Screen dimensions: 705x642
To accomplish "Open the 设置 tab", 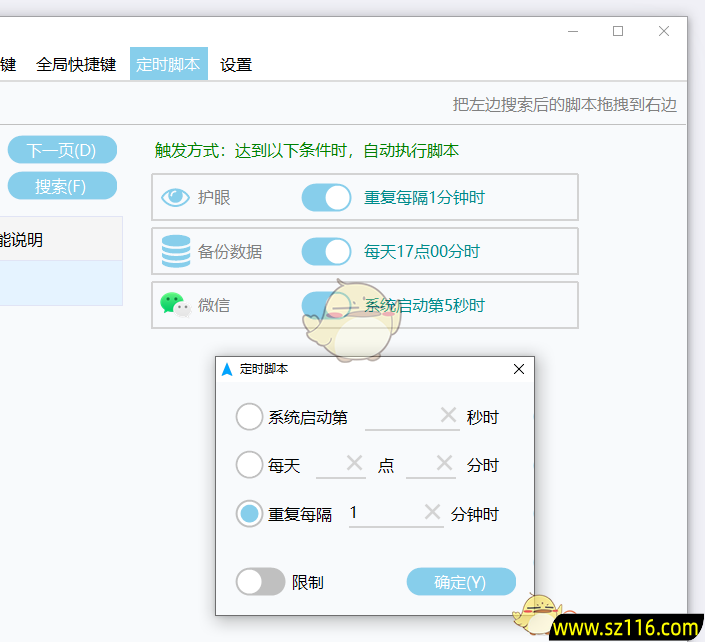I will [236, 65].
